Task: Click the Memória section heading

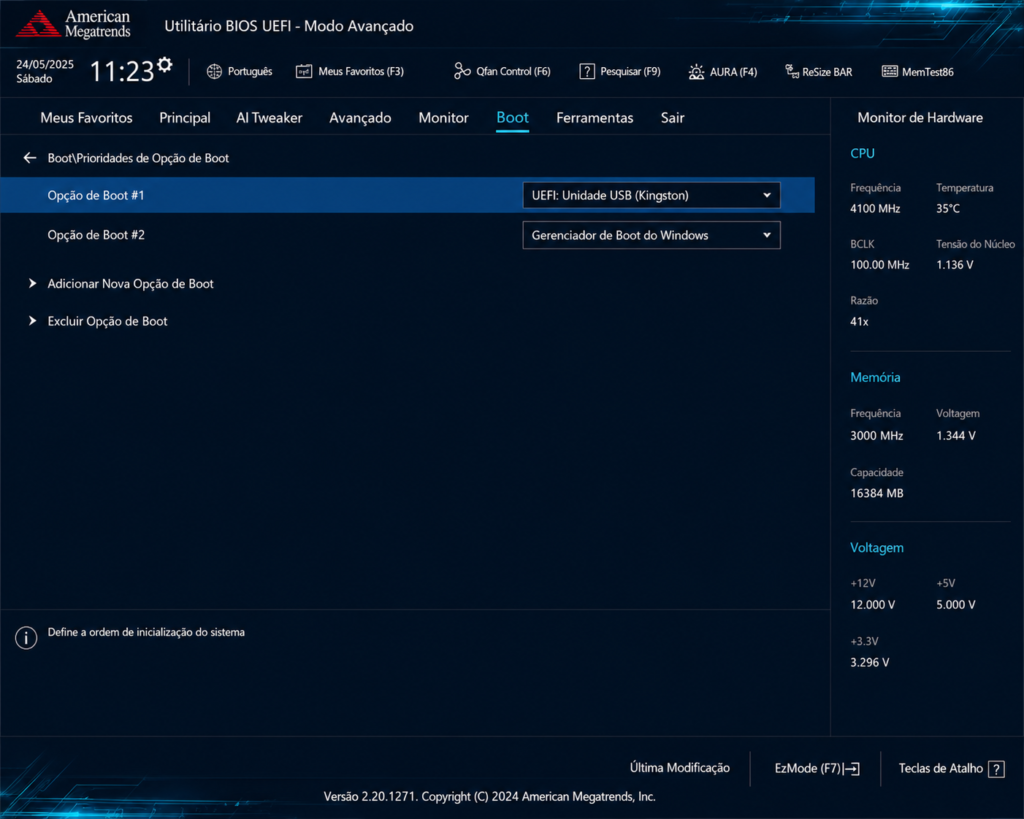Action: pyautogui.click(x=875, y=377)
